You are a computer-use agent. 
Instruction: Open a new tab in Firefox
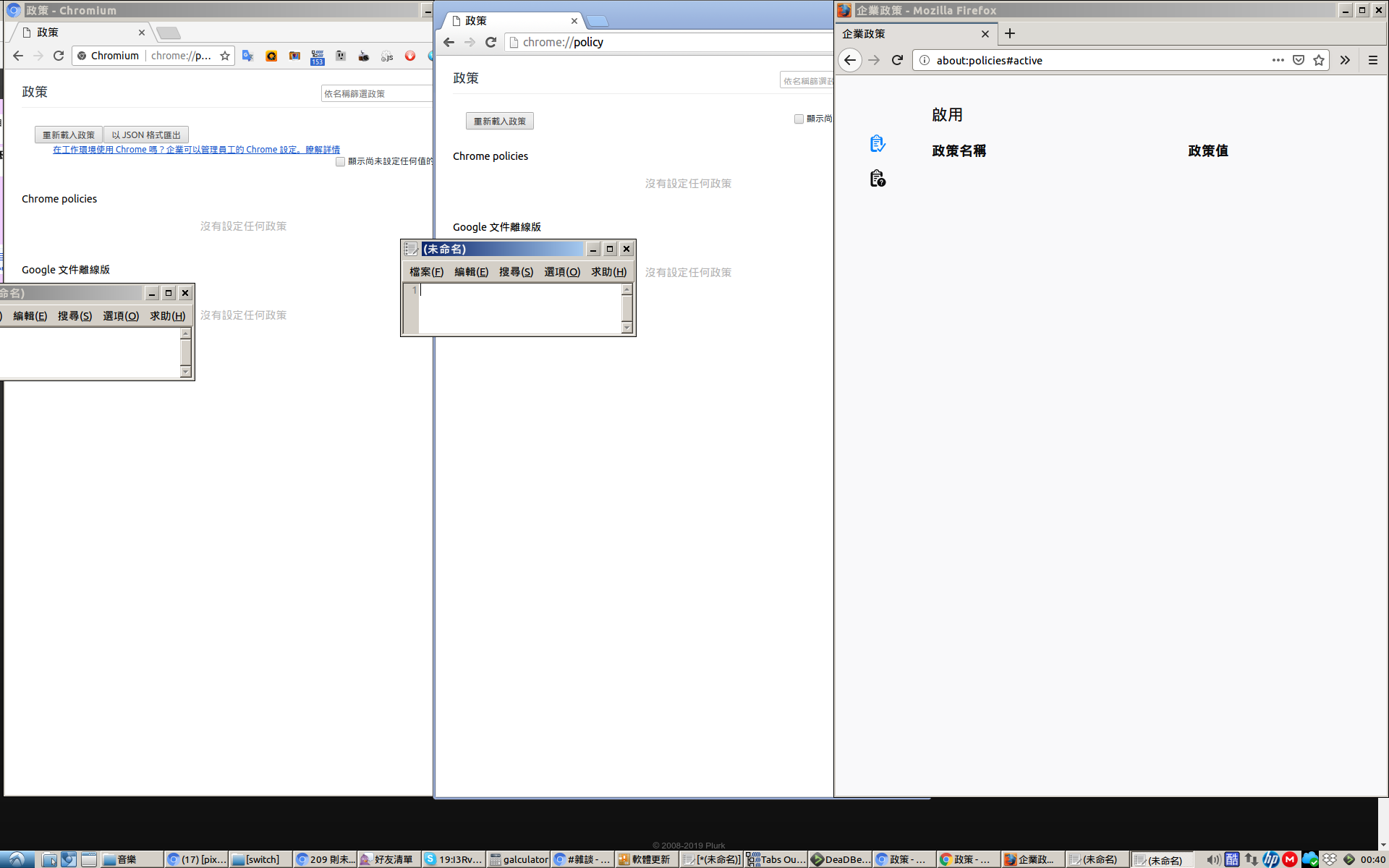click(1010, 33)
